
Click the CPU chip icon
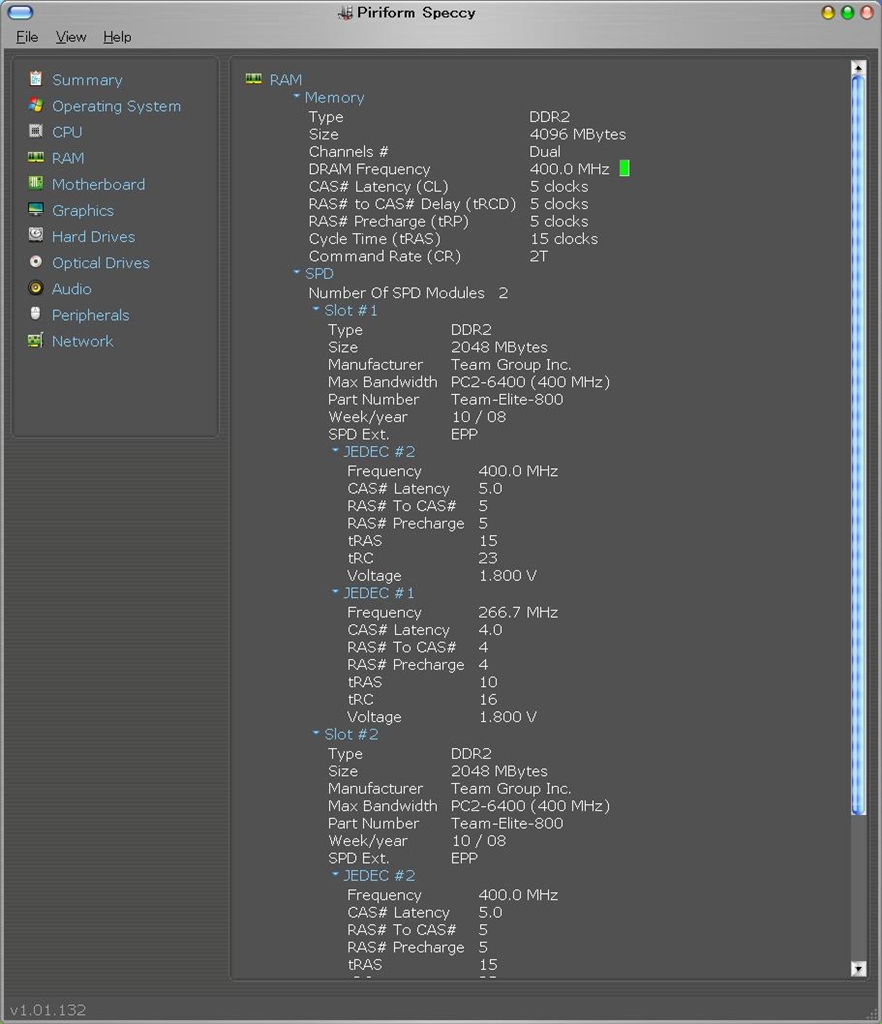coord(36,131)
